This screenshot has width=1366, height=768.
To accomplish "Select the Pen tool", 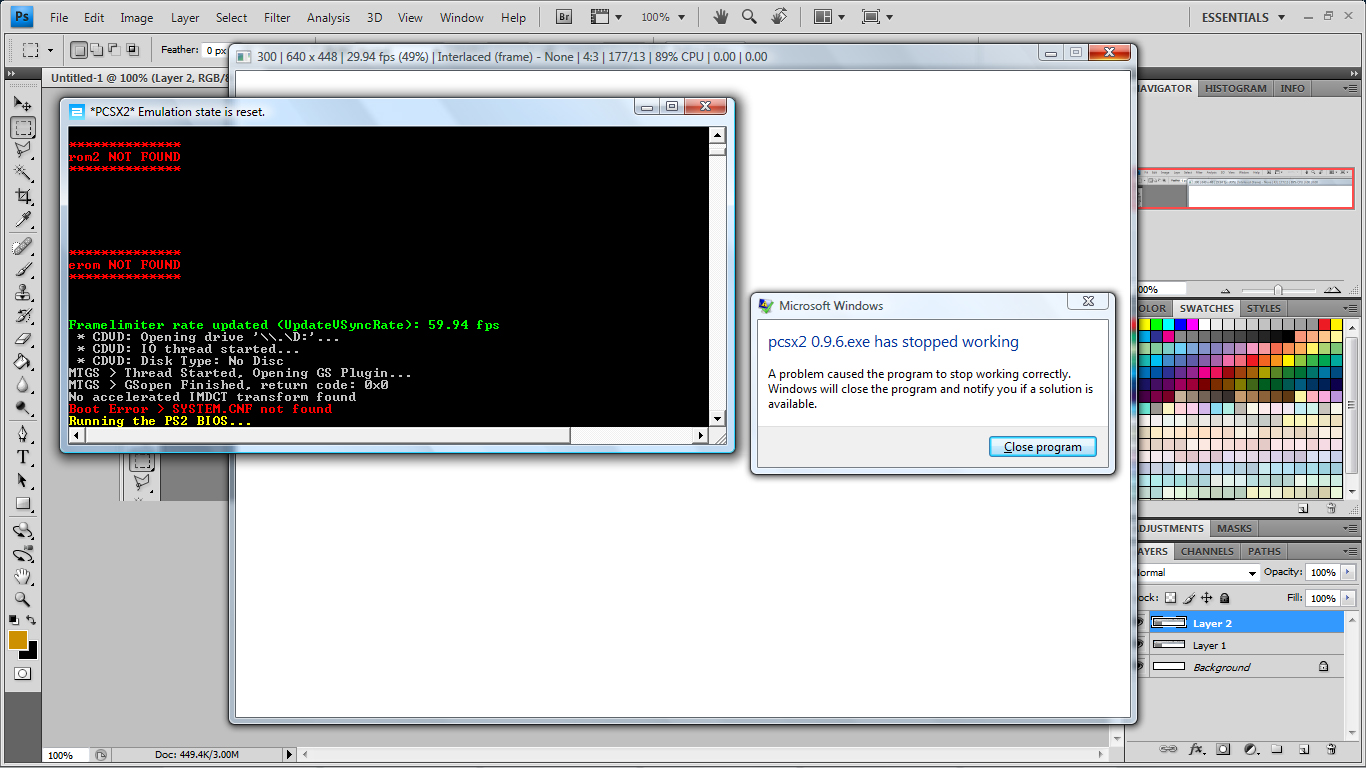I will (x=23, y=434).
